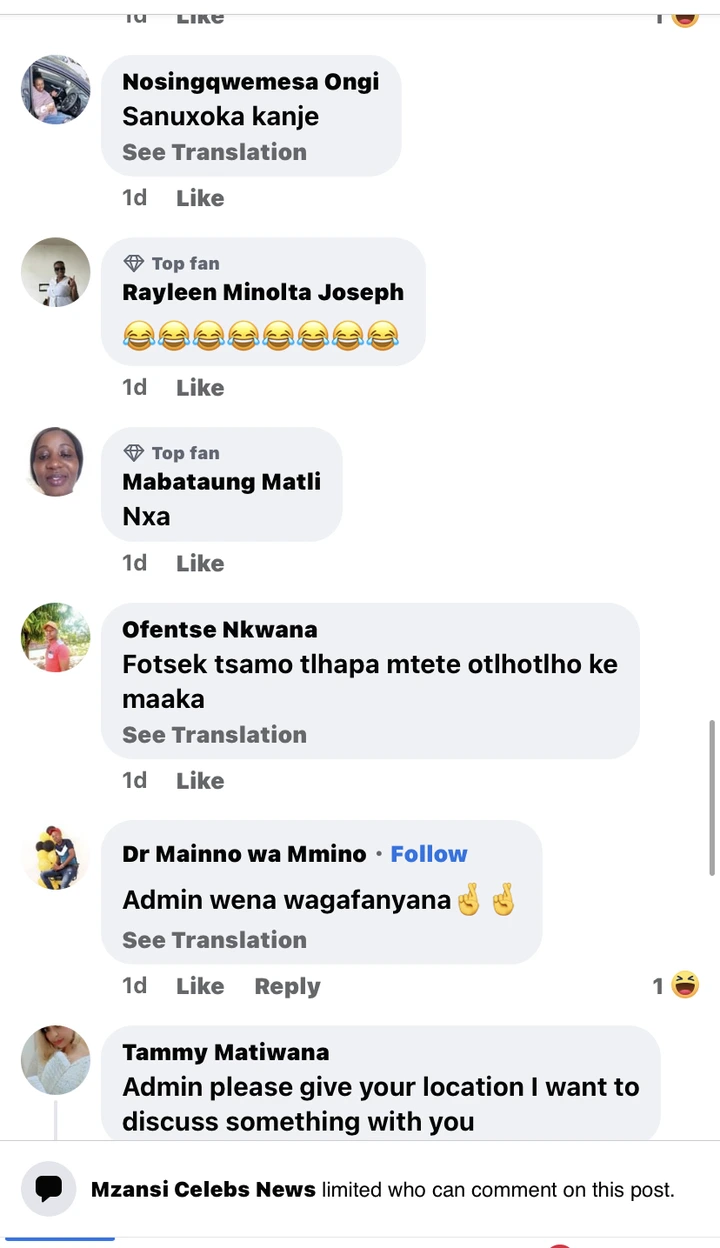This screenshot has height=1248, width=720.
Task: Like Rayleen Minolta Joseph's emoji comment
Action: click(x=200, y=388)
